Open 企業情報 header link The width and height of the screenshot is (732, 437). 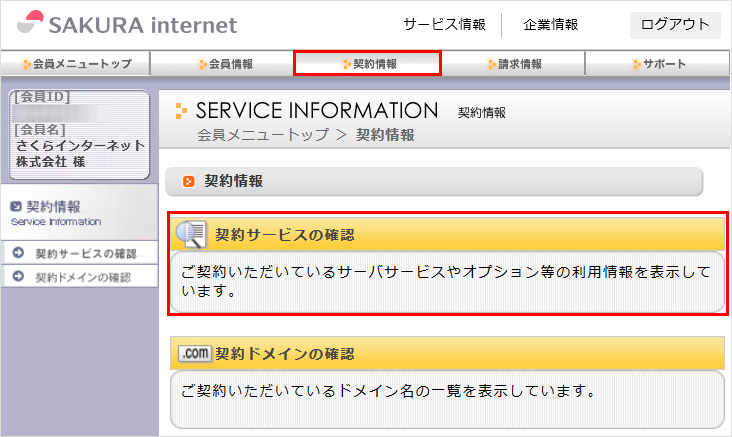[551, 24]
